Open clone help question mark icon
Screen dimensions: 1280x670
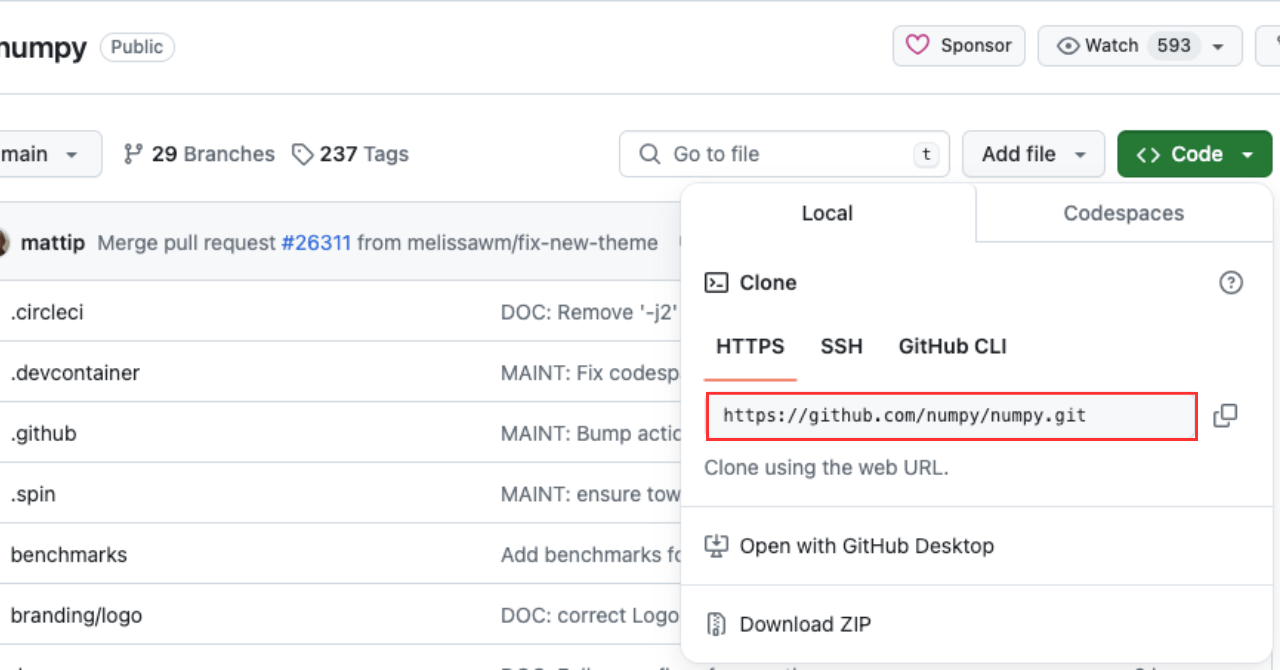pos(1231,283)
